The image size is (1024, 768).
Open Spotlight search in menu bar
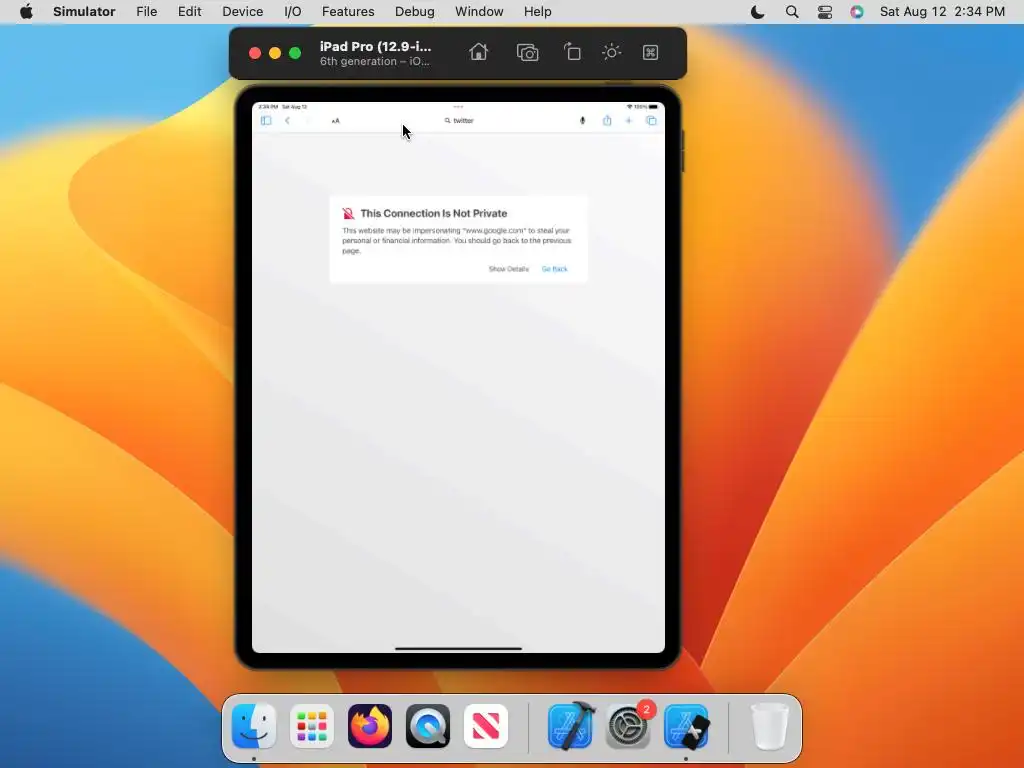(792, 12)
